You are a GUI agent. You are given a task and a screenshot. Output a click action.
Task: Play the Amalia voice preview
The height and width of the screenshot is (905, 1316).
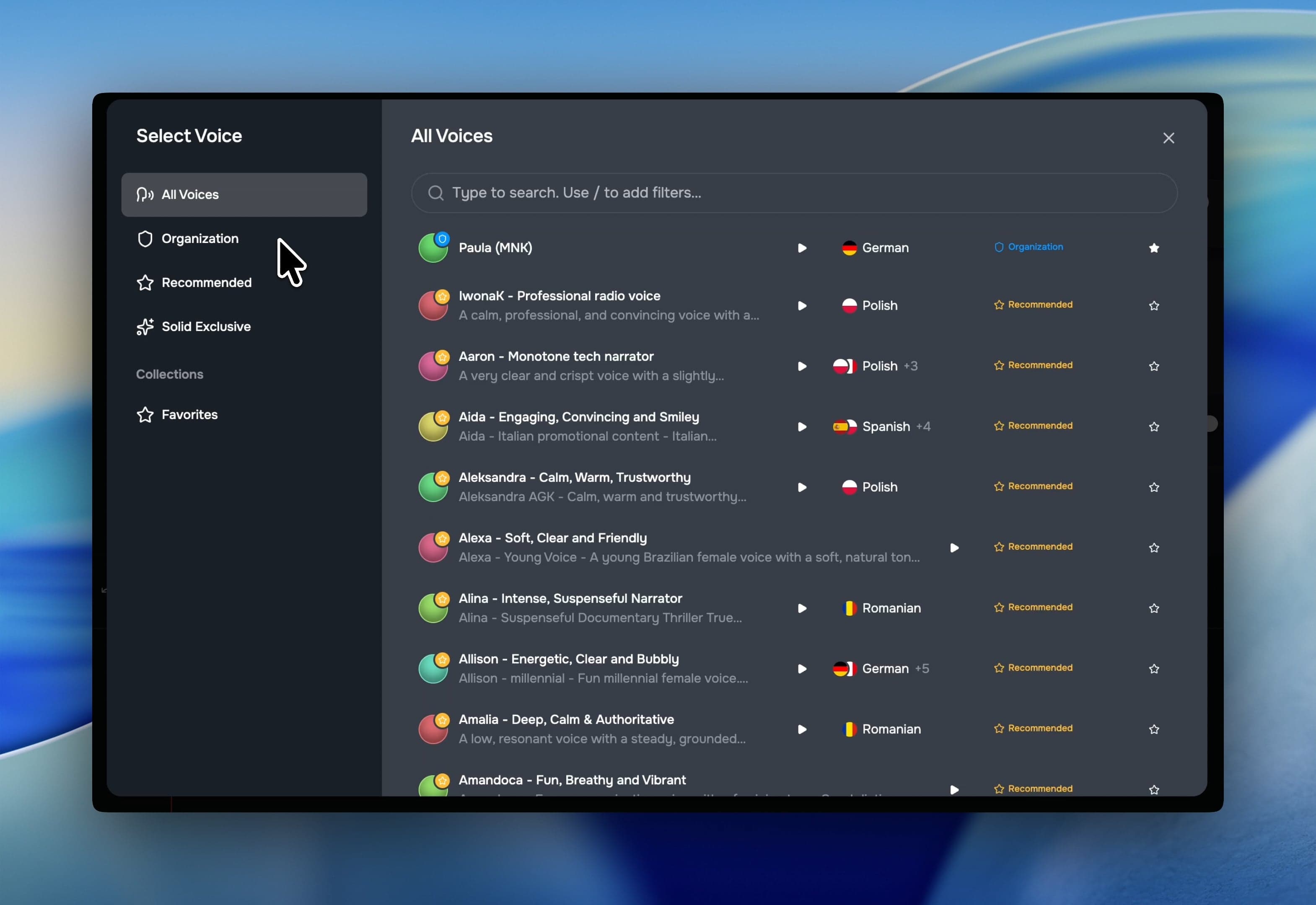[x=802, y=729]
